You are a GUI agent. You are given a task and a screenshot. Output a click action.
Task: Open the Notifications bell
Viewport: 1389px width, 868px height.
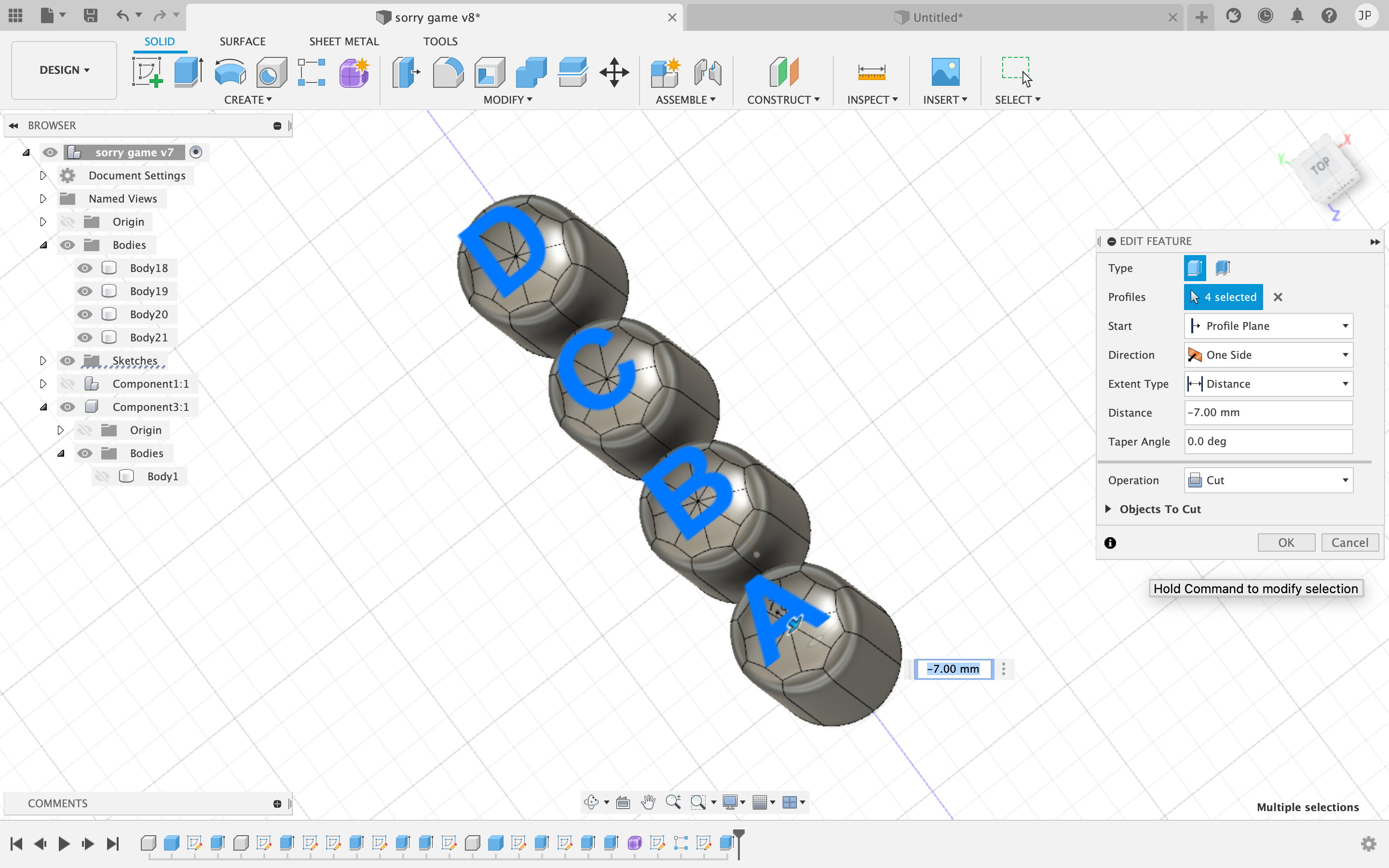coord(1297,15)
